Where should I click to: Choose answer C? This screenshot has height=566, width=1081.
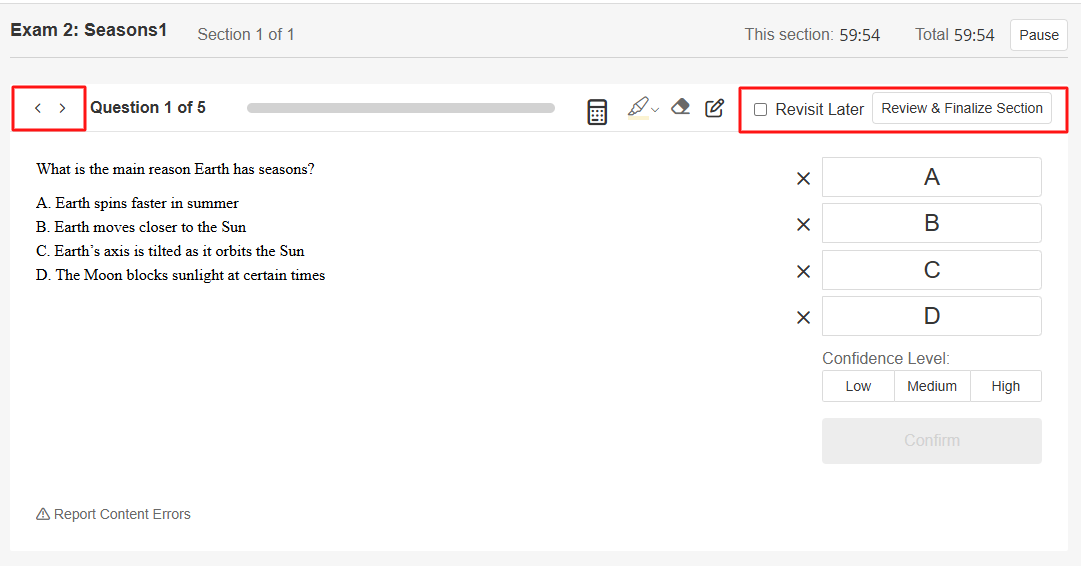(x=931, y=270)
